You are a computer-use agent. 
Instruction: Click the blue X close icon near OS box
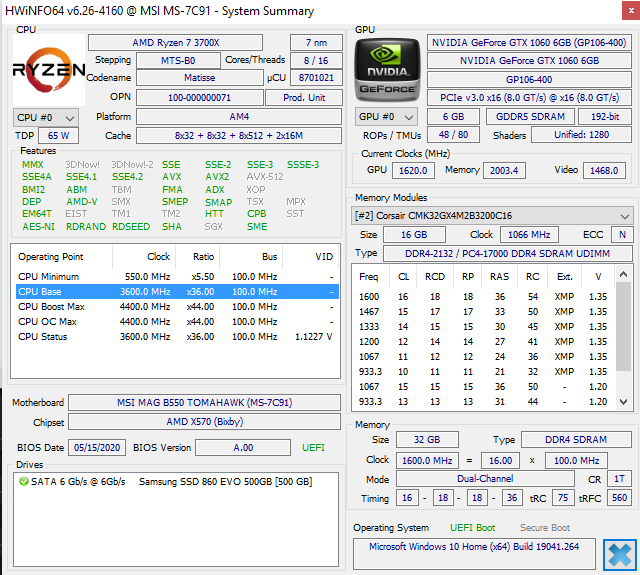point(620,554)
